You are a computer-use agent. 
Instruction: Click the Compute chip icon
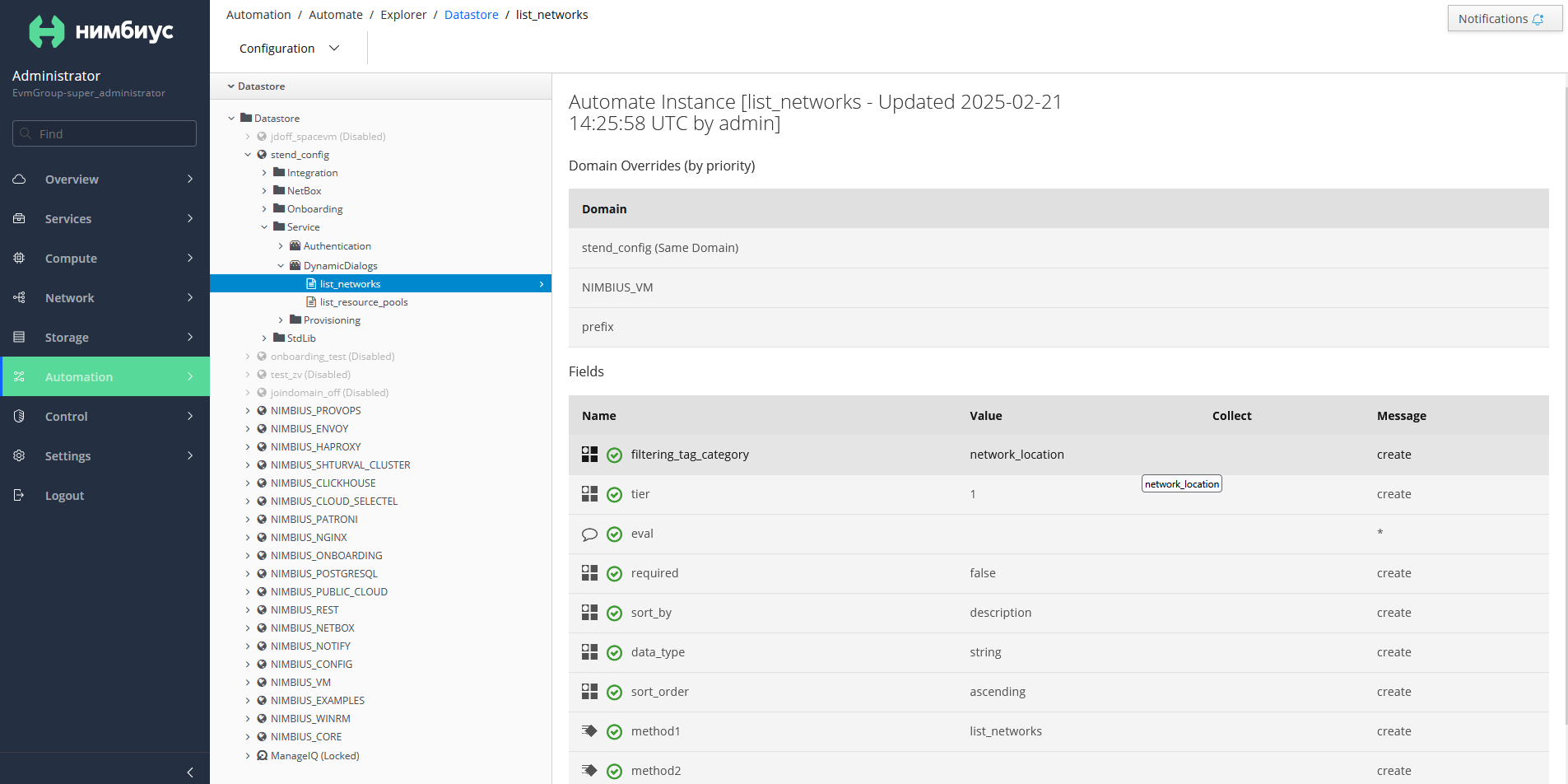(x=19, y=258)
